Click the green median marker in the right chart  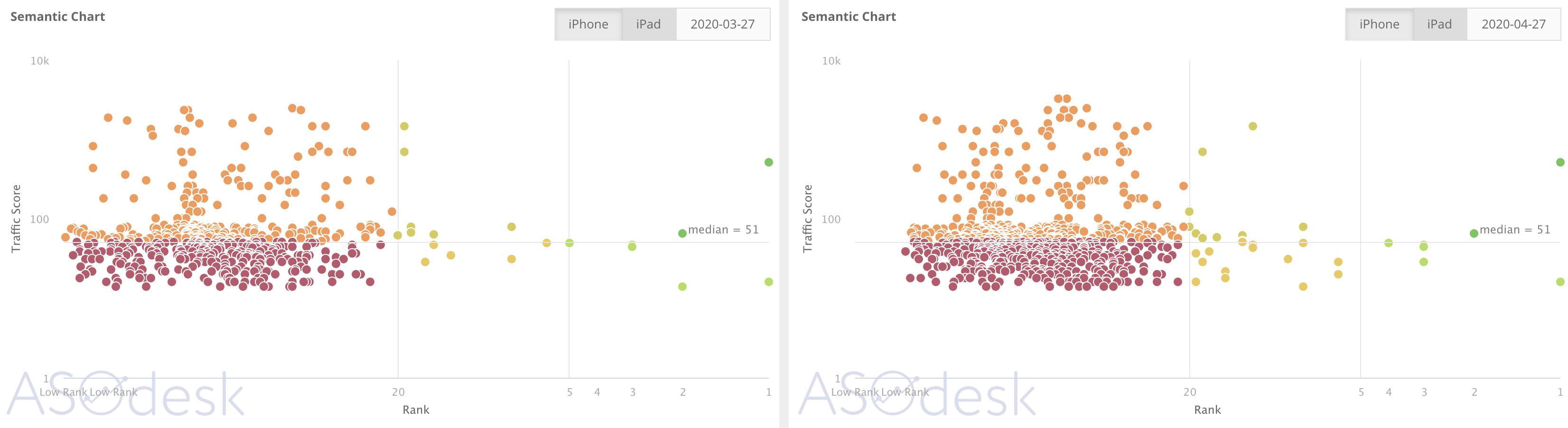pyautogui.click(x=1474, y=233)
